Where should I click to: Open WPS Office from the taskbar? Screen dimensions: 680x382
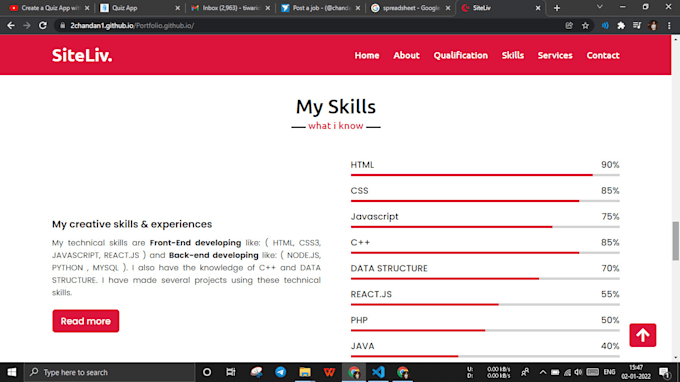tap(329, 372)
